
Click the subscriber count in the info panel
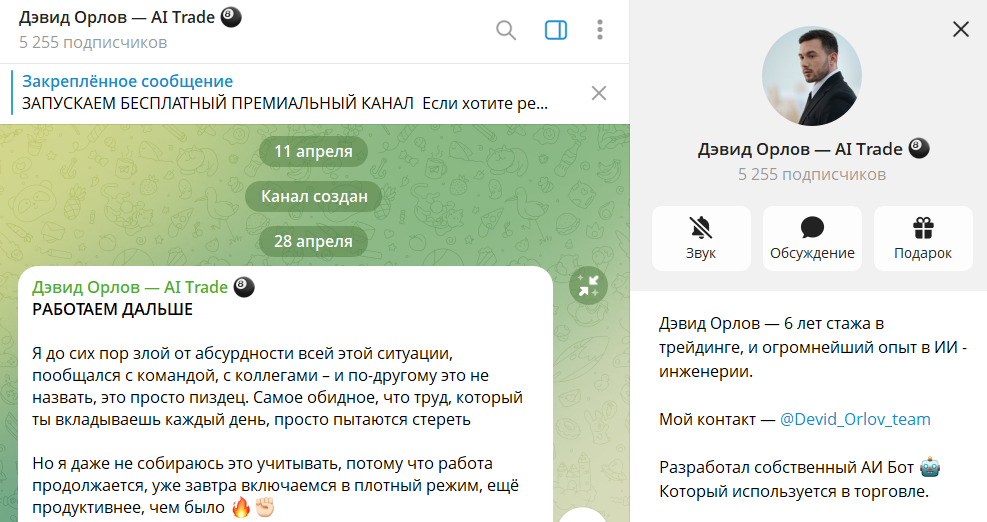pyautogui.click(x=811, y=174)
